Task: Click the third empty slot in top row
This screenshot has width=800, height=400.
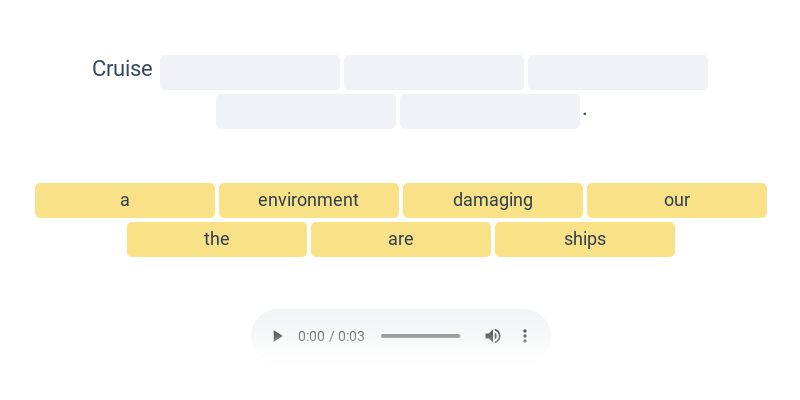Action: click(618, 72)
